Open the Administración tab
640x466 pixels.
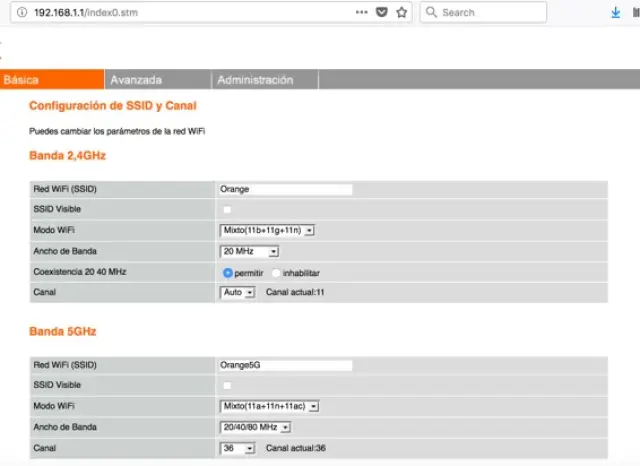pyautogui.click(x=255, y=80)
